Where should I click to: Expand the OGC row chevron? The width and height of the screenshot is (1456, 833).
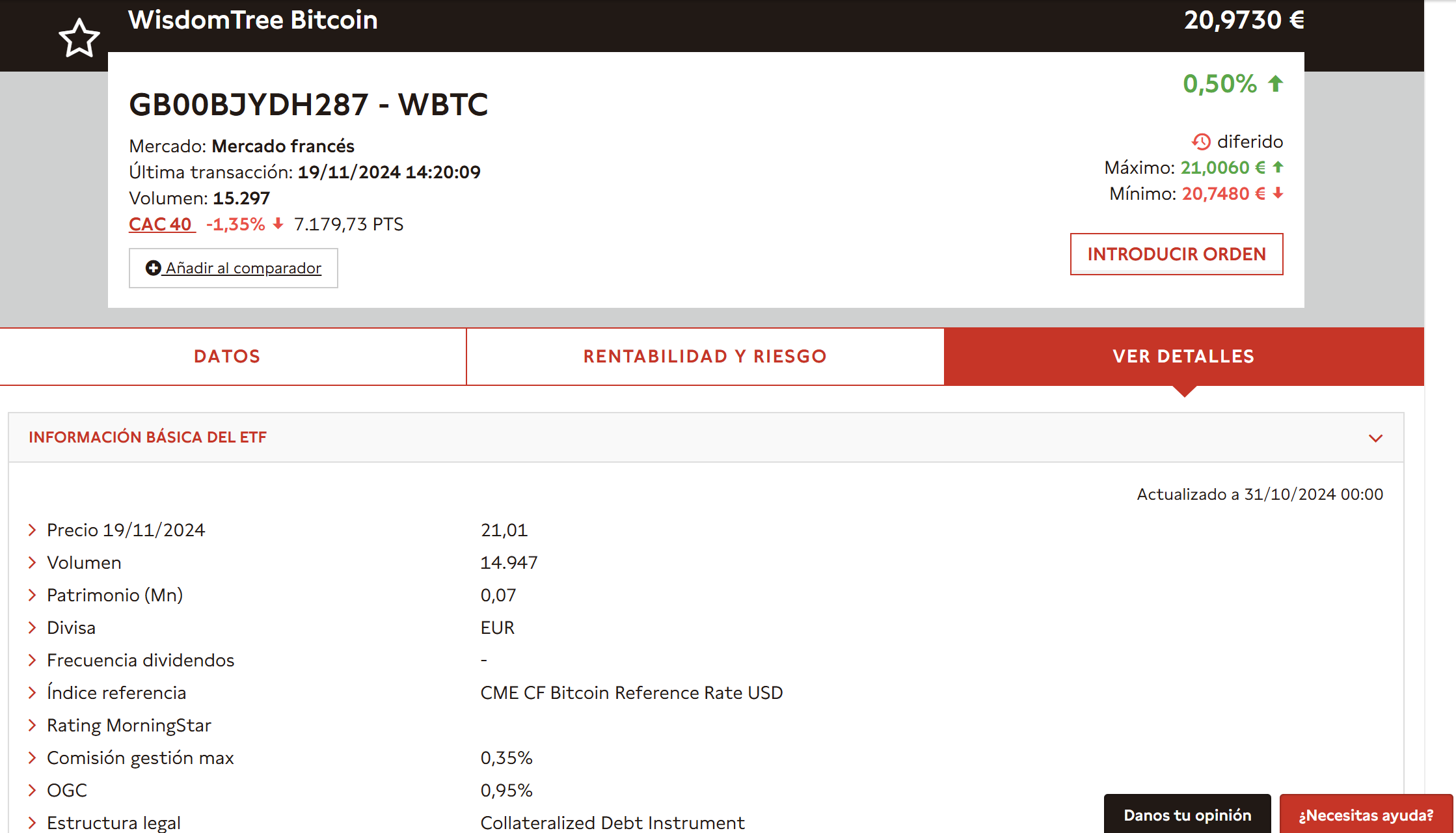click(x=32, y=790)
